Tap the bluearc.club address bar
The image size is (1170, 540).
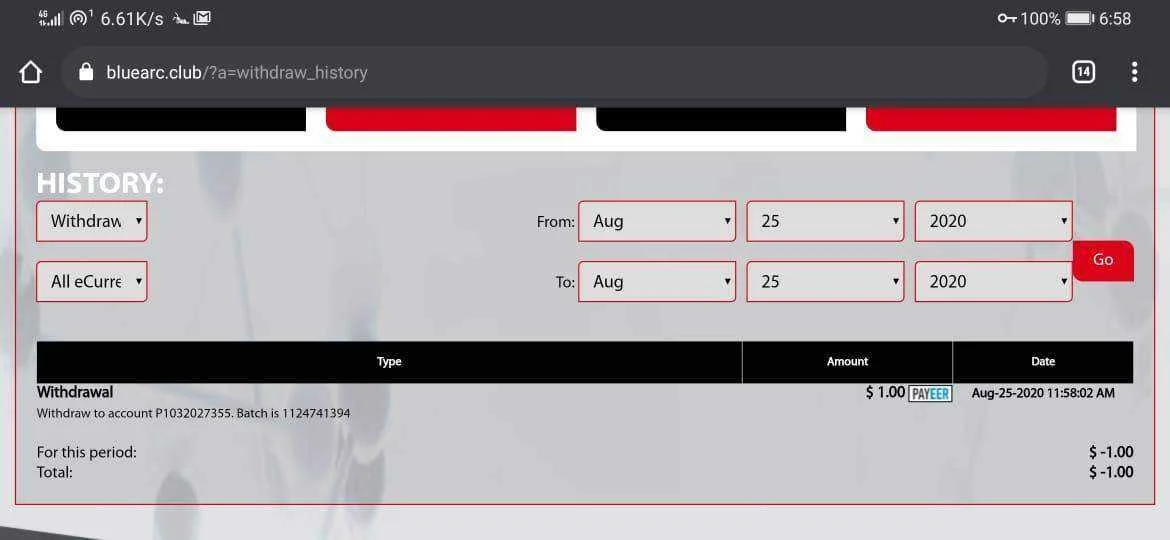click(554, 72)
